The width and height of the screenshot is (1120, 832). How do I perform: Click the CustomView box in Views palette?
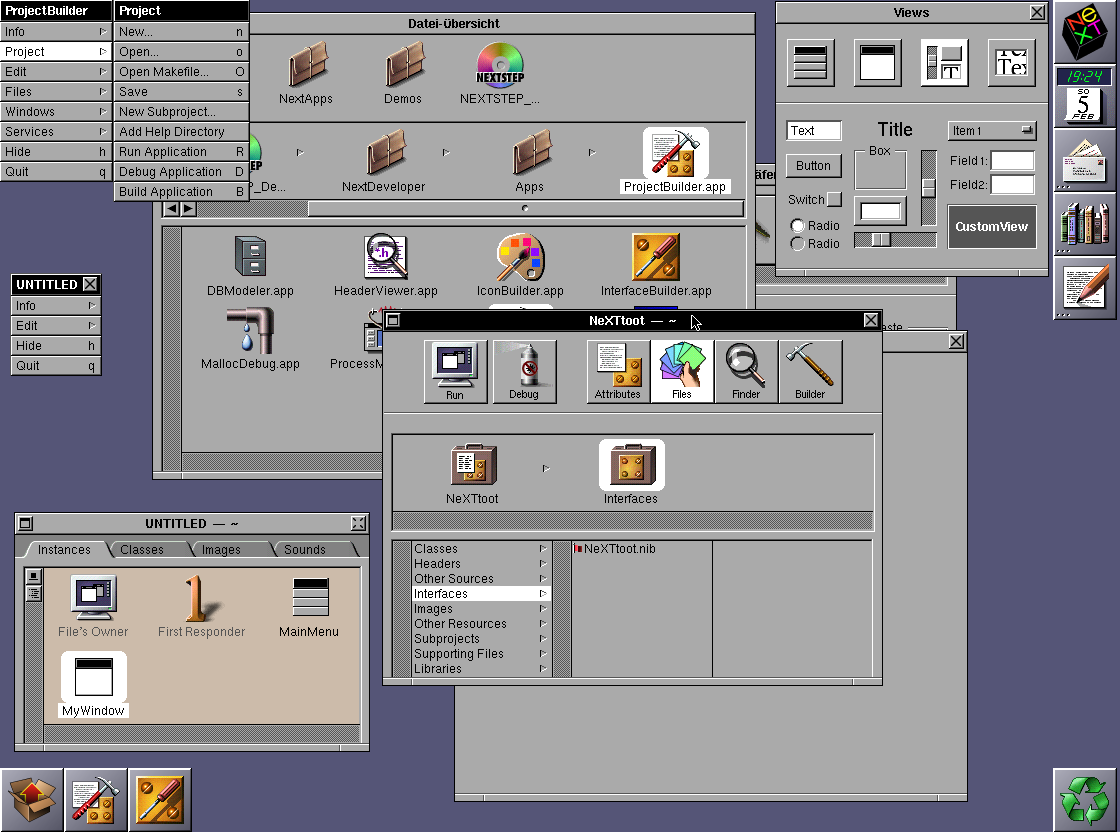(992, 226)
